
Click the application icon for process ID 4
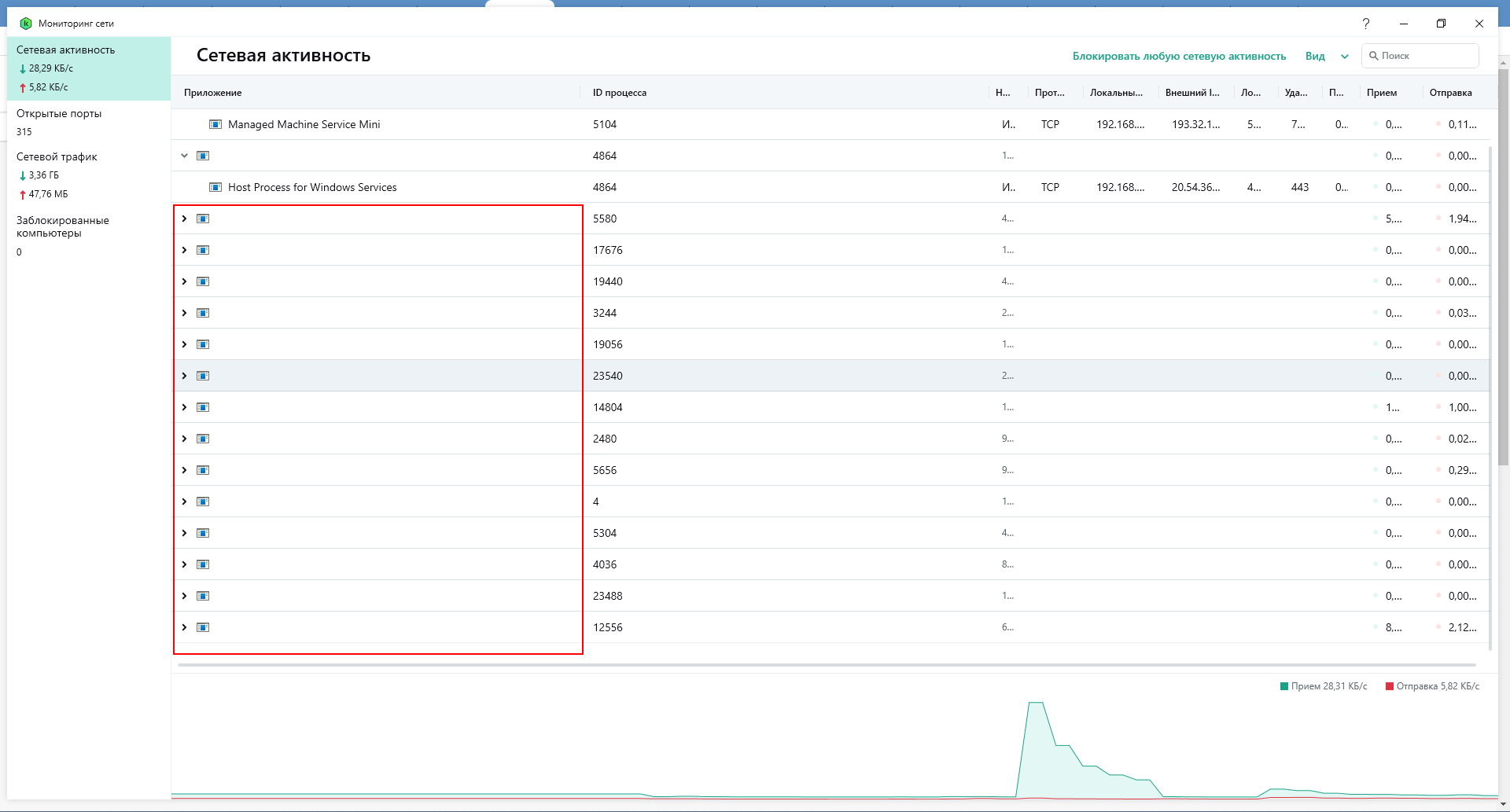203,502
